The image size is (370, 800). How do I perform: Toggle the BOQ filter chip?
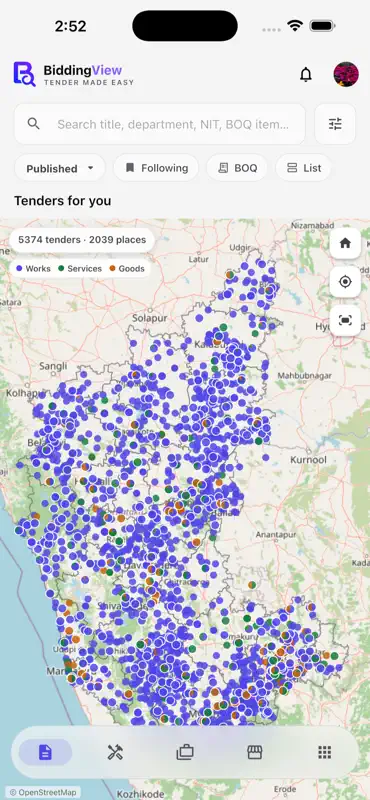237,168
